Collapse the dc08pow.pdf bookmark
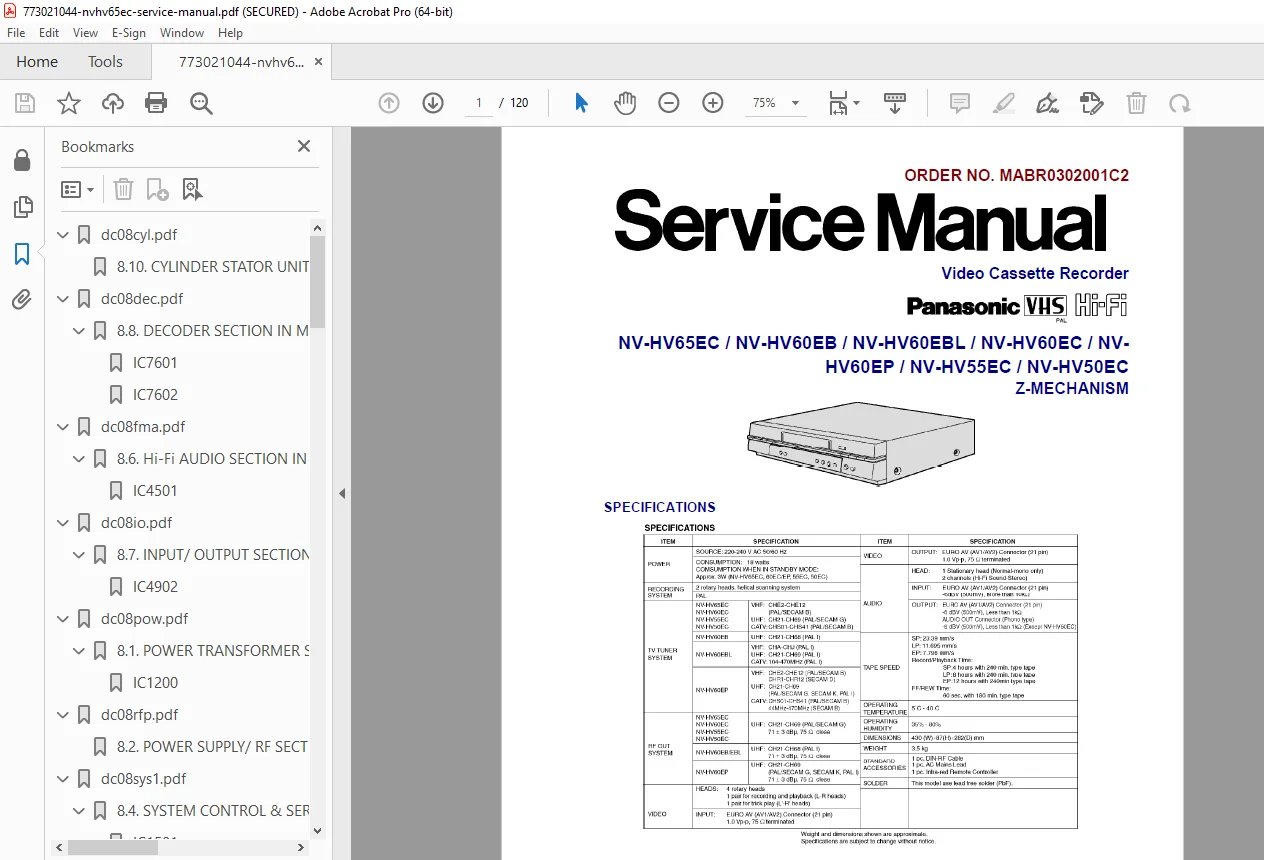The height and width of the screenshot is (860, 1264). pos(63,619)
